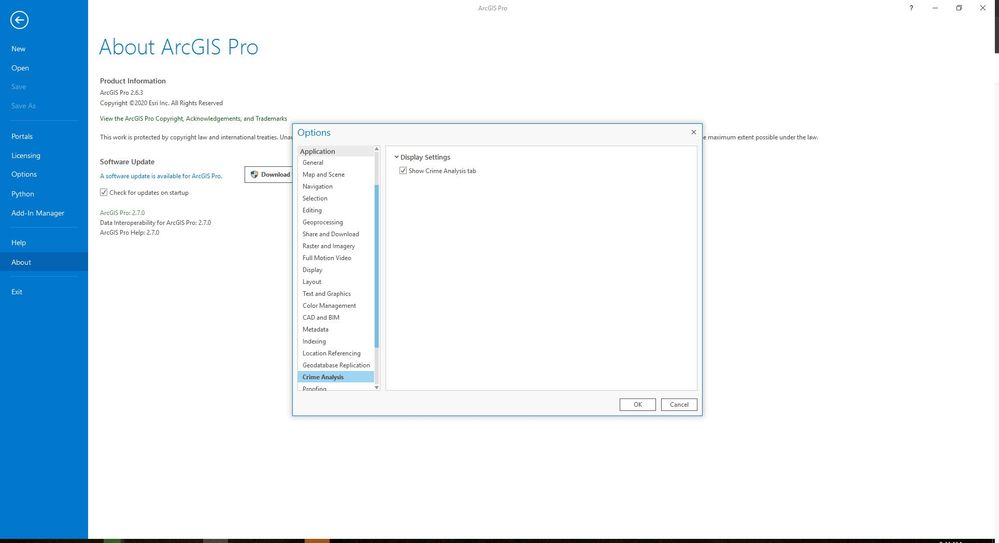
Task: Click the Download update button
Action: pos(269,175)
